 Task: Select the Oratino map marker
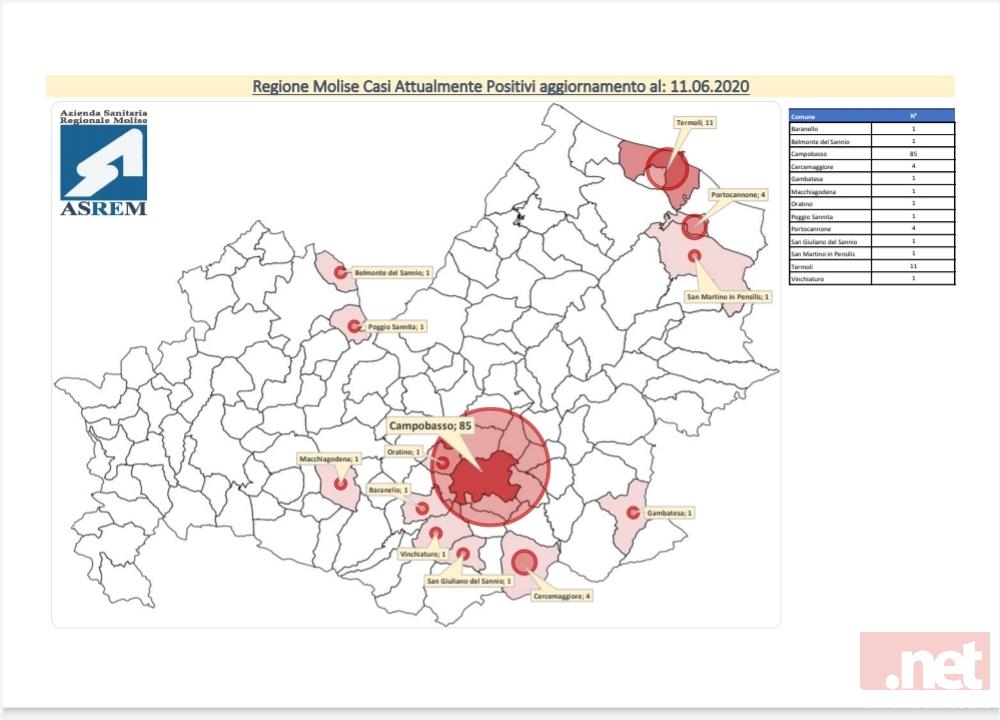[441, 462]
